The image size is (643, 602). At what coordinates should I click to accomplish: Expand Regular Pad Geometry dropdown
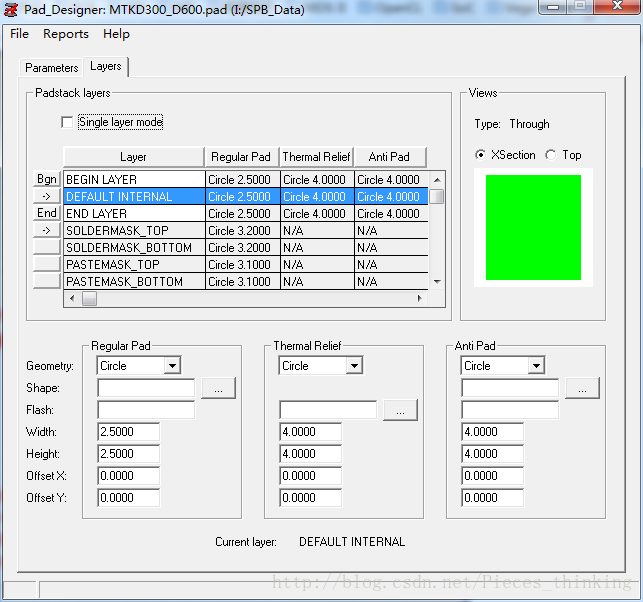(172, 366)
